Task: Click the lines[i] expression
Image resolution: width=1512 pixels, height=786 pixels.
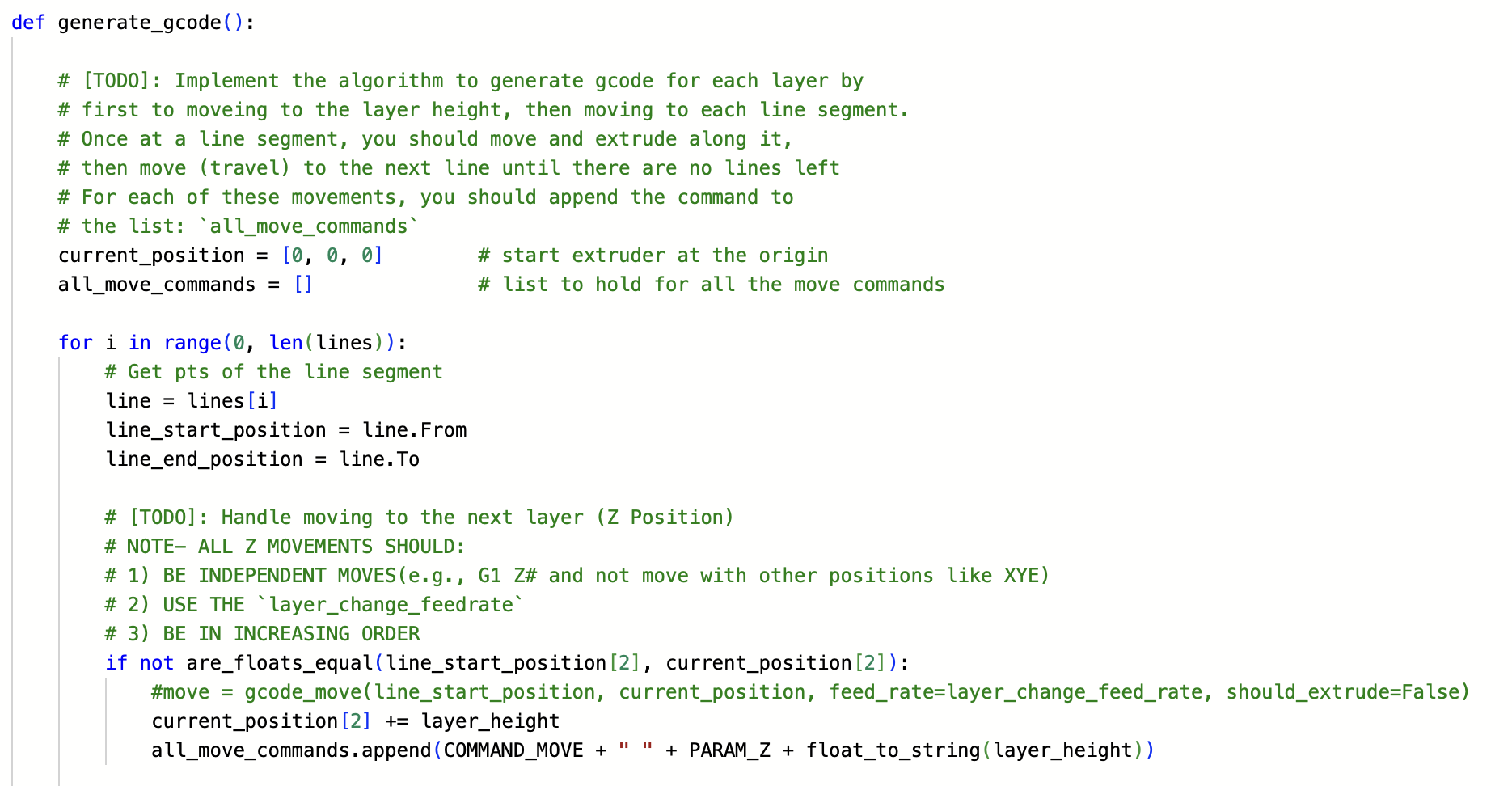Action: 232,401
